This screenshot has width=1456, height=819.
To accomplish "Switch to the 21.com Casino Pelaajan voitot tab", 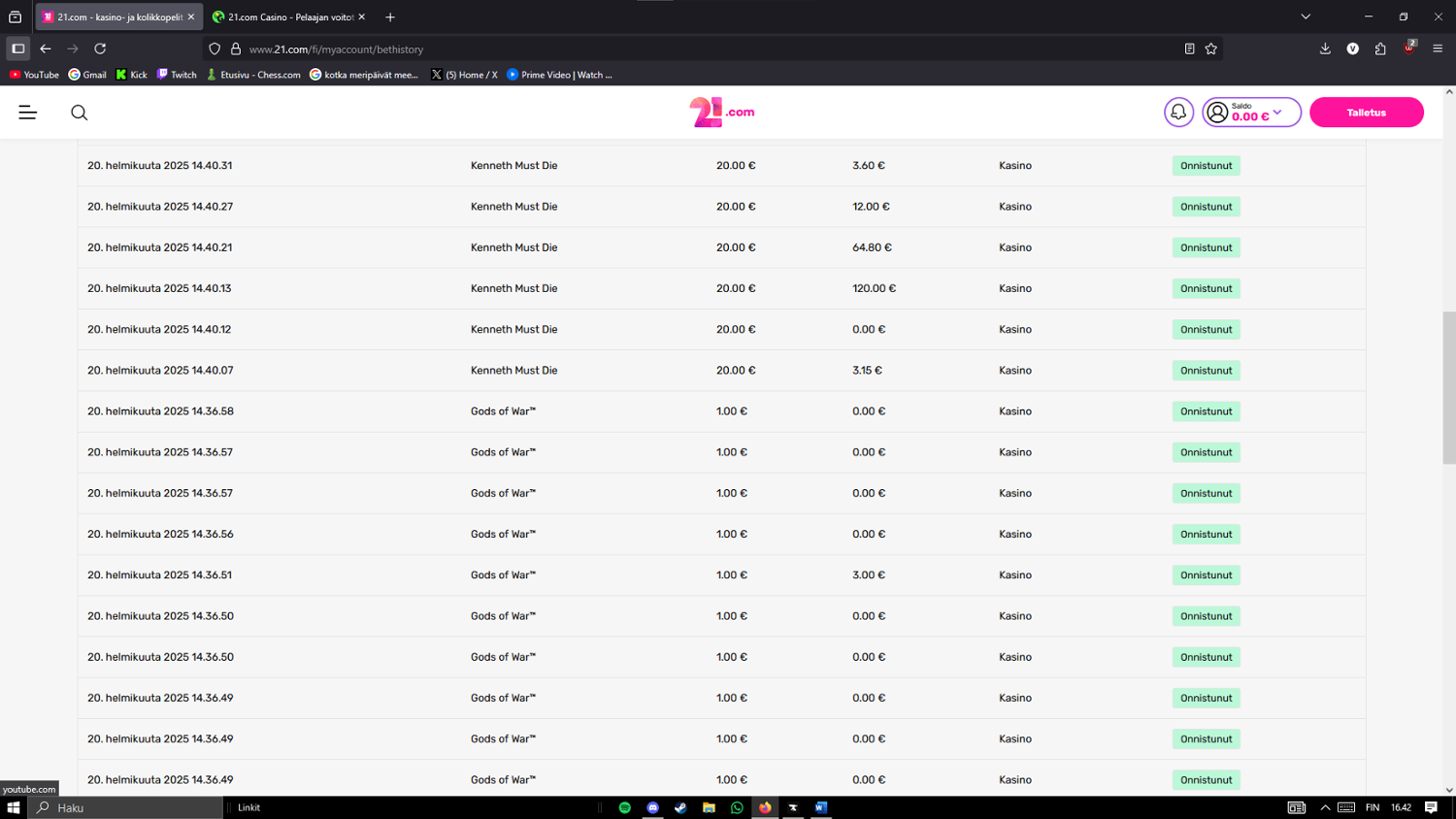I will [x=289, y=16].
